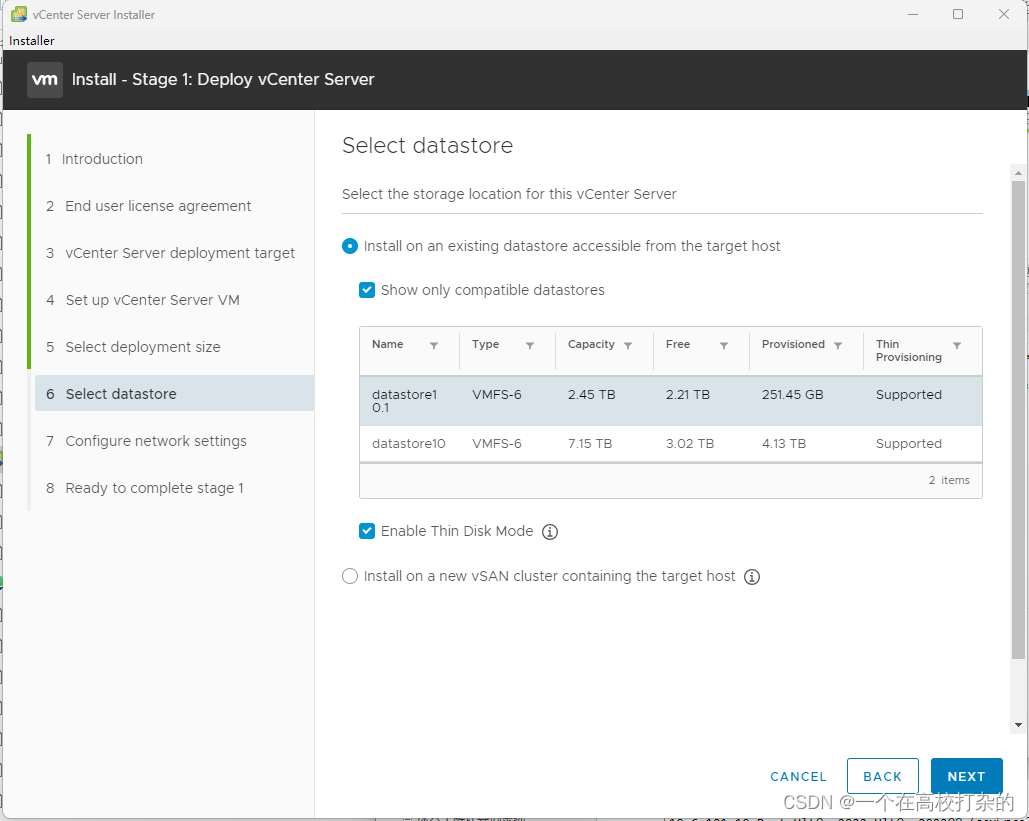Click the 7.15 TB capacity cell

(x=589, y=444)
